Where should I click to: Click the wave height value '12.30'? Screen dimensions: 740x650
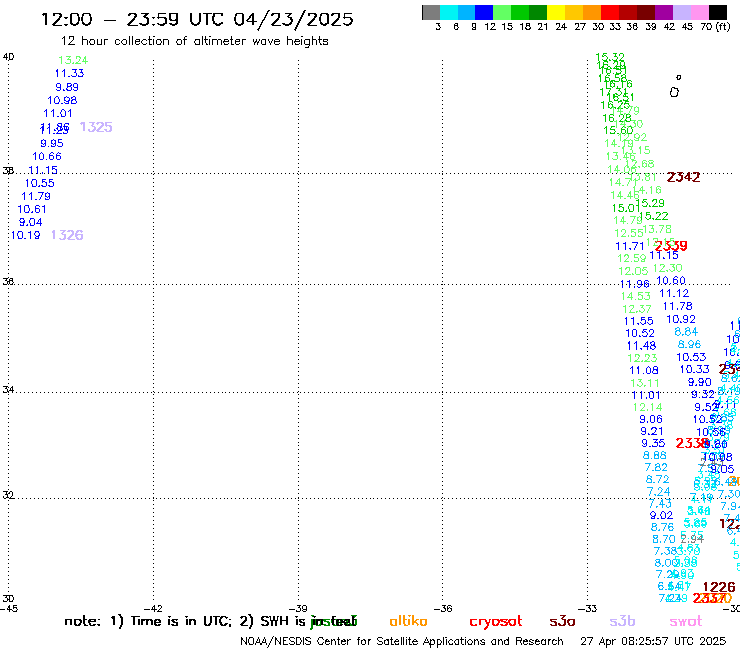[x=668, y=268]
